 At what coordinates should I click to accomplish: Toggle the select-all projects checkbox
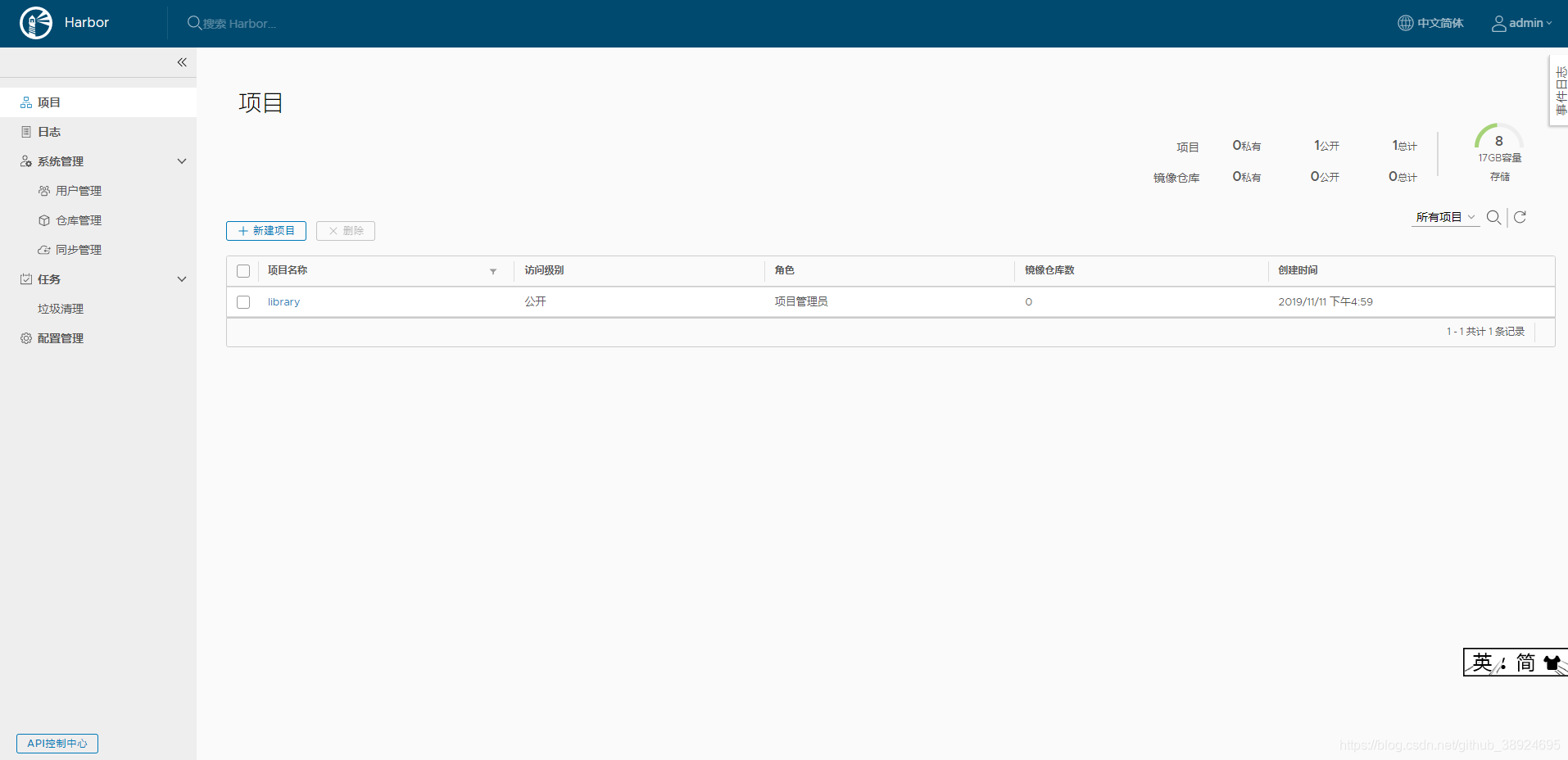pyautogui.click(x=243, y=271)
